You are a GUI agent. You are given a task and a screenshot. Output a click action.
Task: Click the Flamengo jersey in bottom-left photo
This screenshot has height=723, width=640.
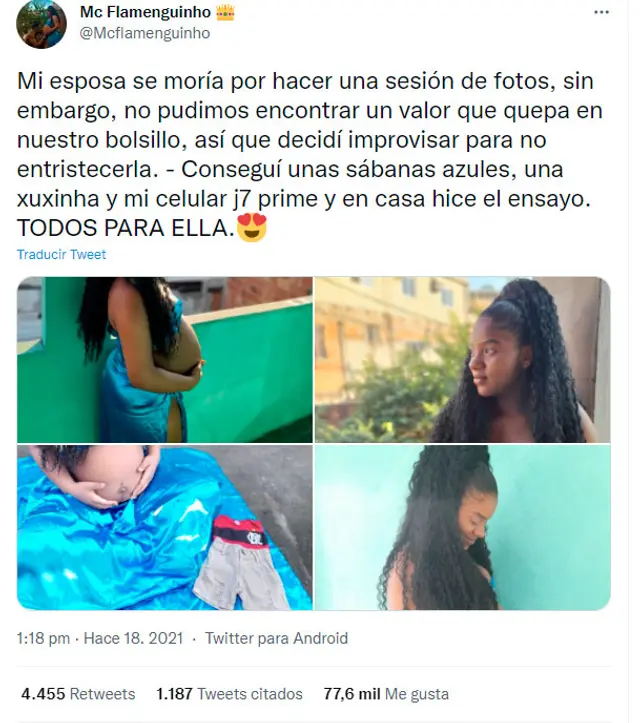(x=241, y=532)
